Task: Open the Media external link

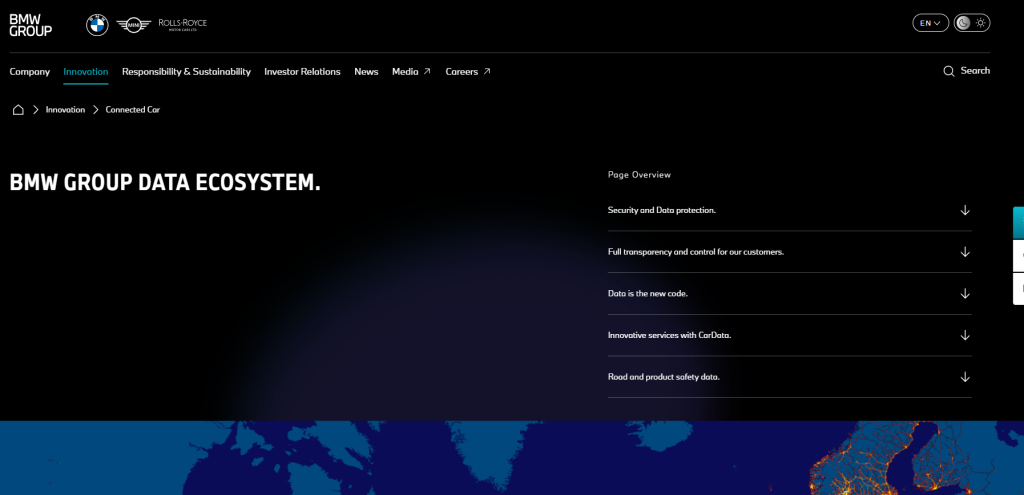Action: click(x=411, y=72)
